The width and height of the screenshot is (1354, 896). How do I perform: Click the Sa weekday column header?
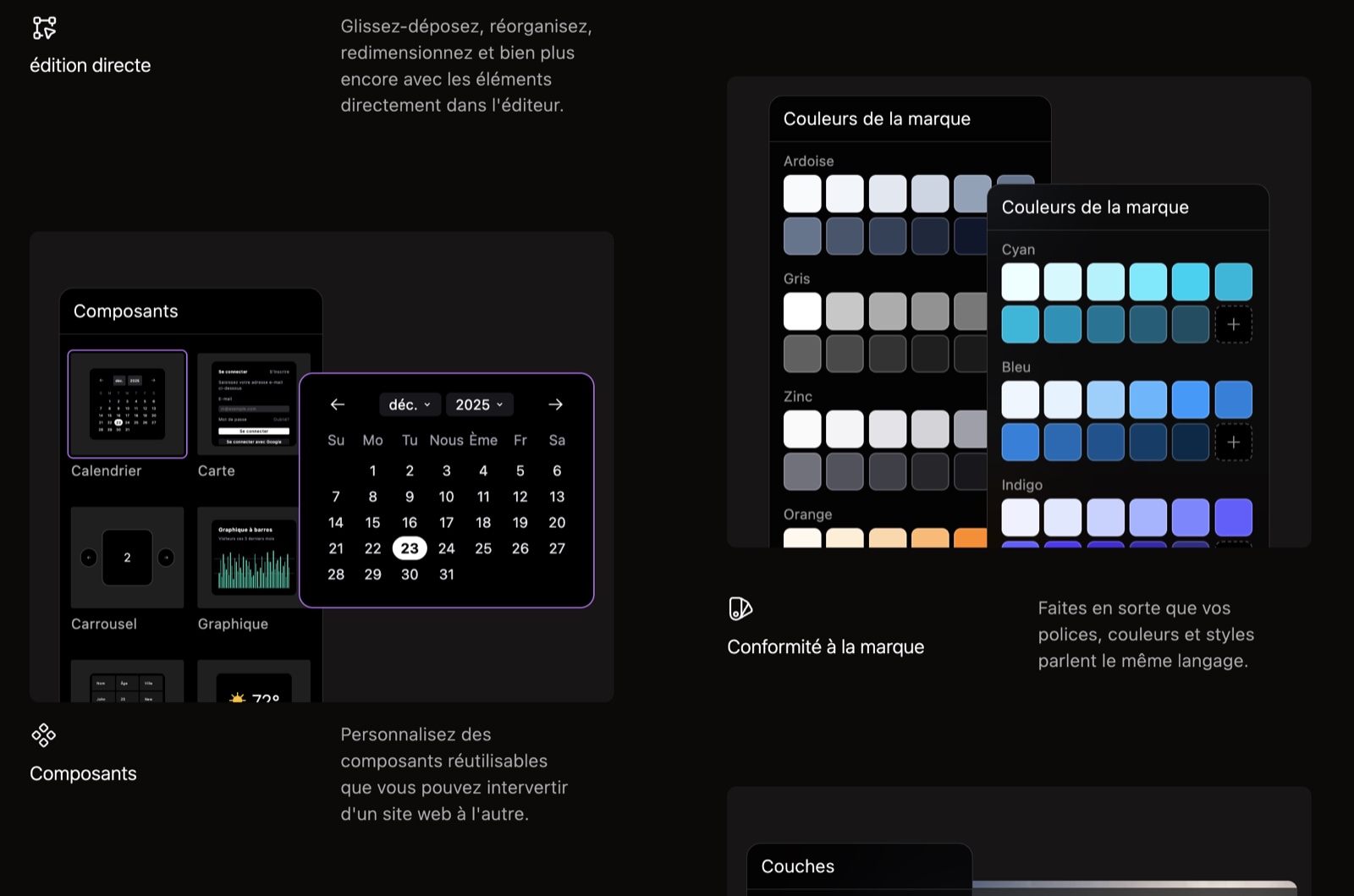tap(557, 440)
